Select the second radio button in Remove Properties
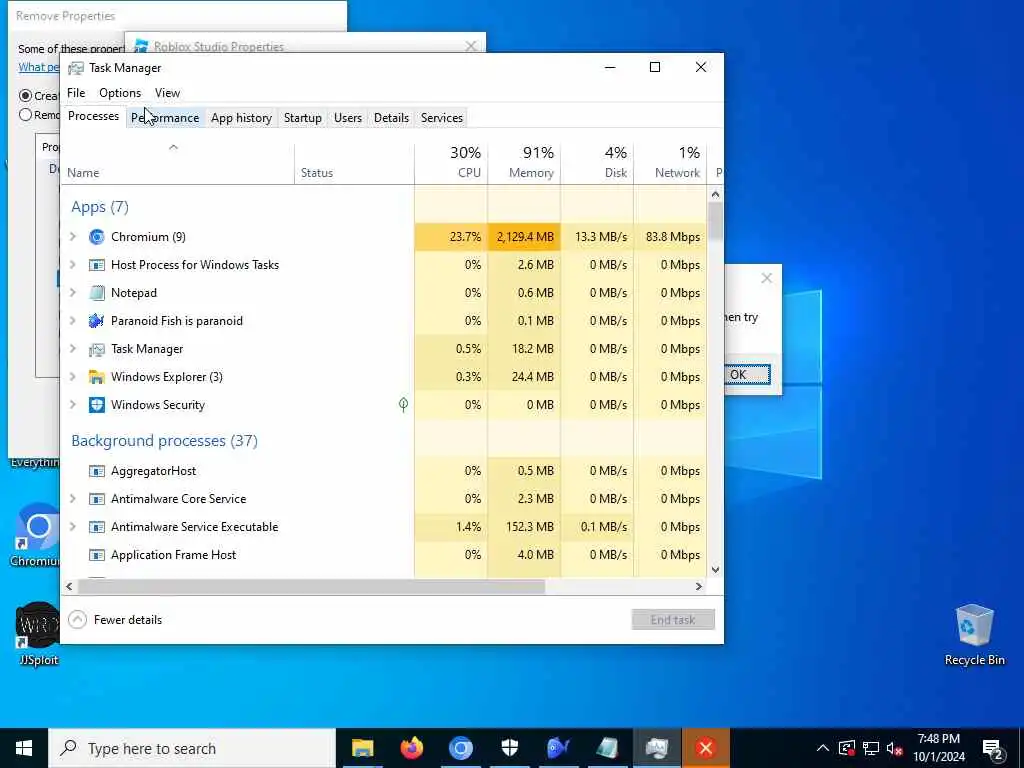Image resolution: width=1024 pixels, height=768 pixels. [x=25, y=115]
